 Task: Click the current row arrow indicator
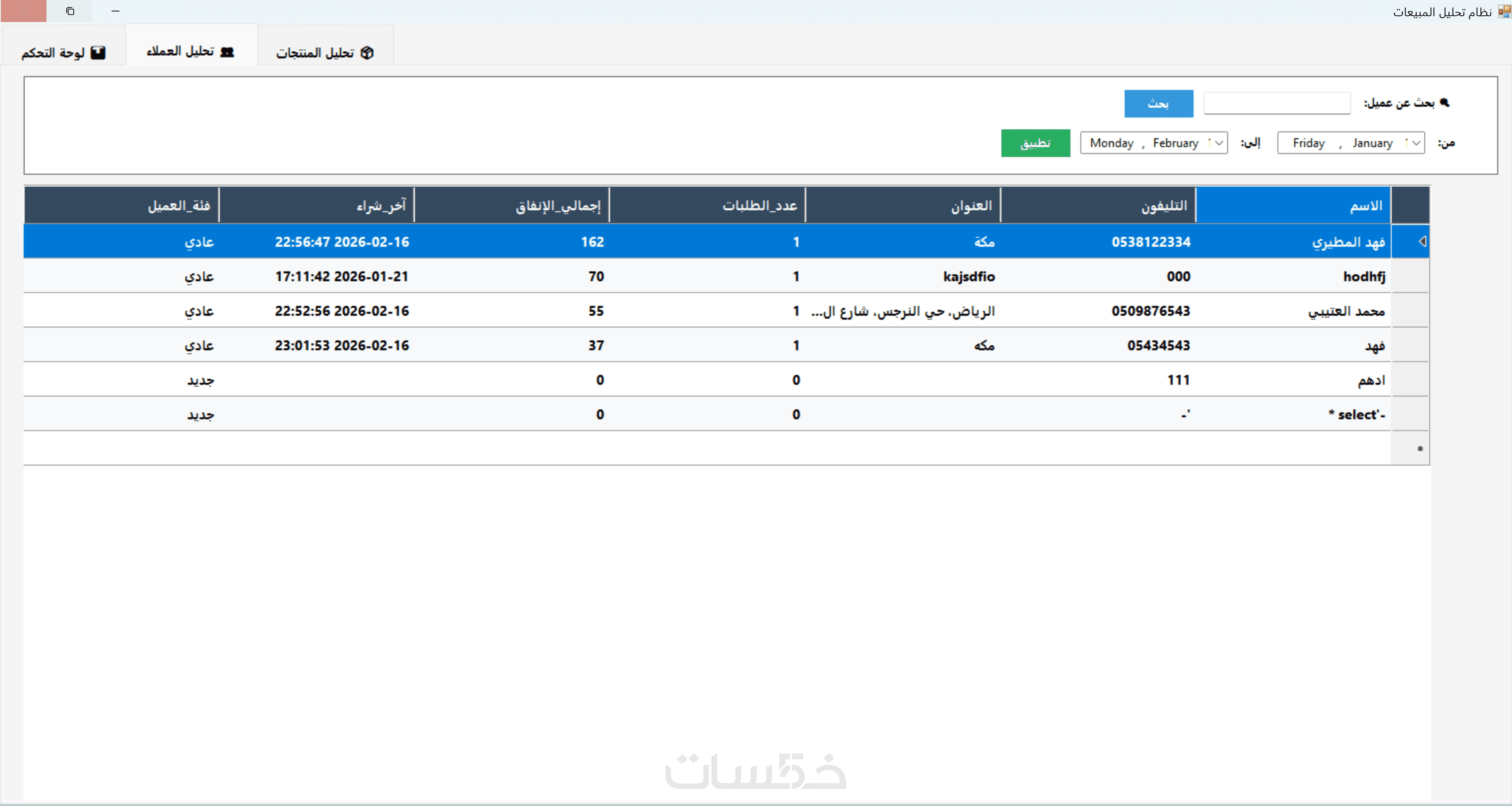(1422, 241)
